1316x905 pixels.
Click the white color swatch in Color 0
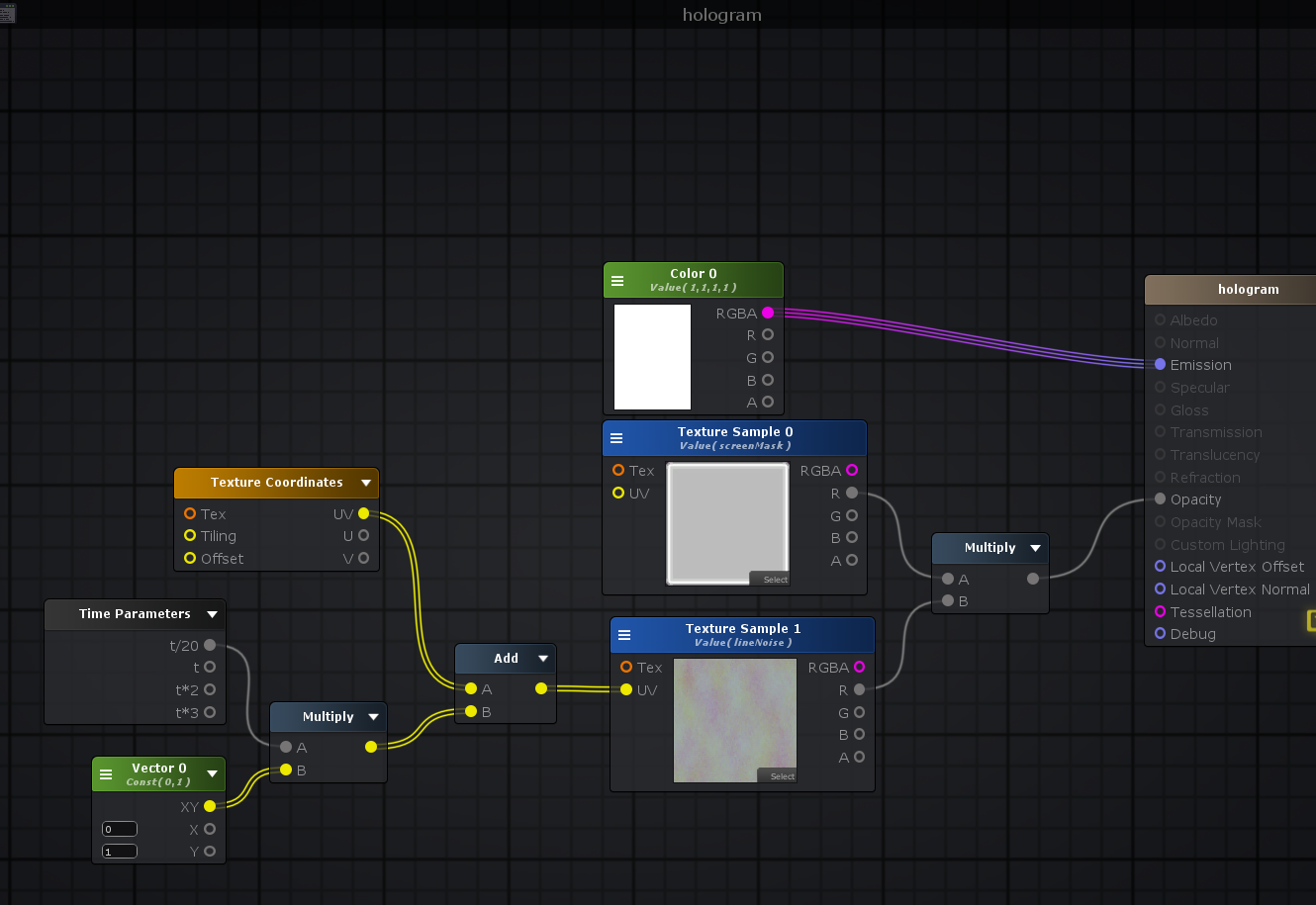coord(652,356)
